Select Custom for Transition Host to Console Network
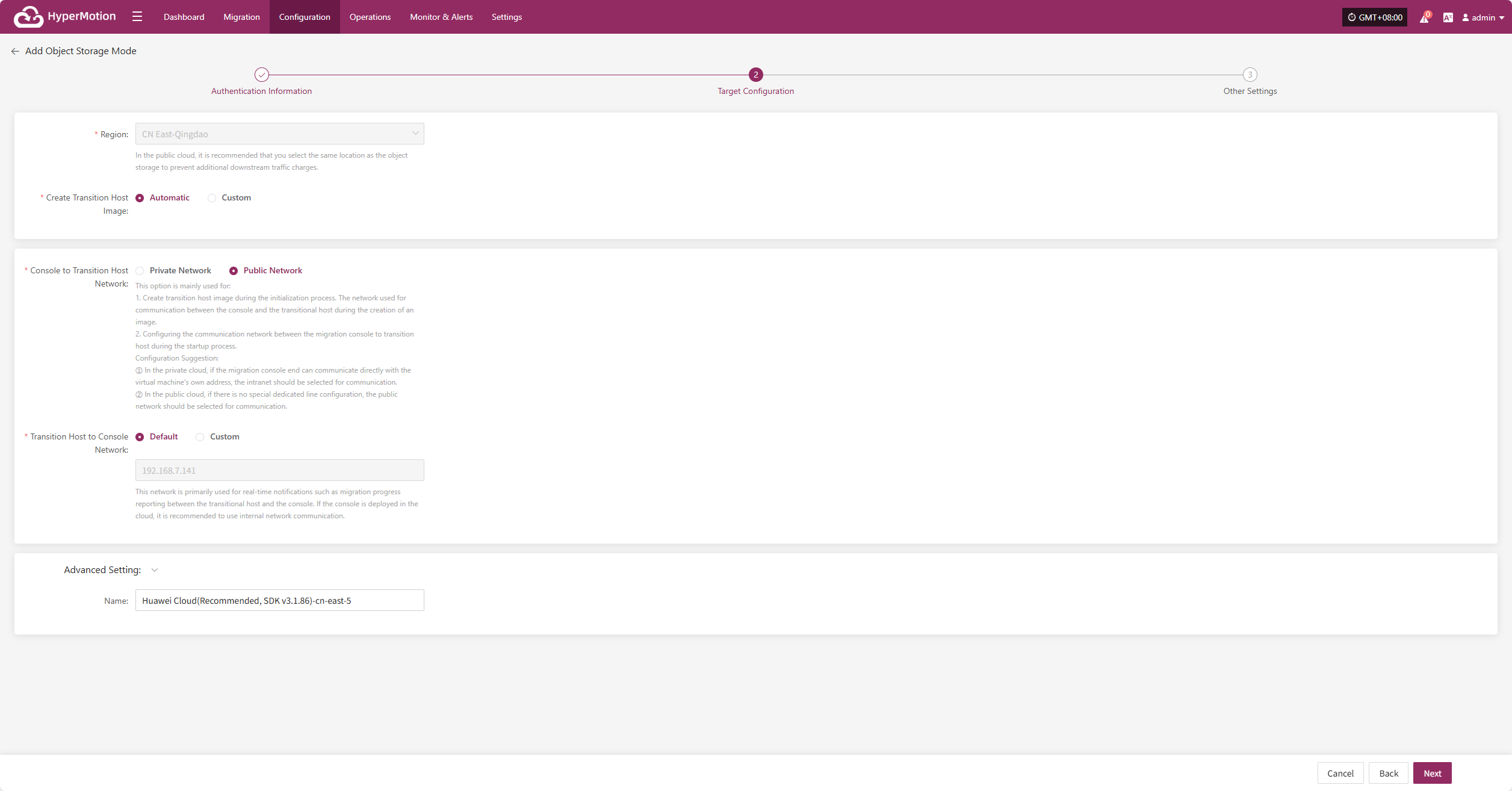 point(217,437)
